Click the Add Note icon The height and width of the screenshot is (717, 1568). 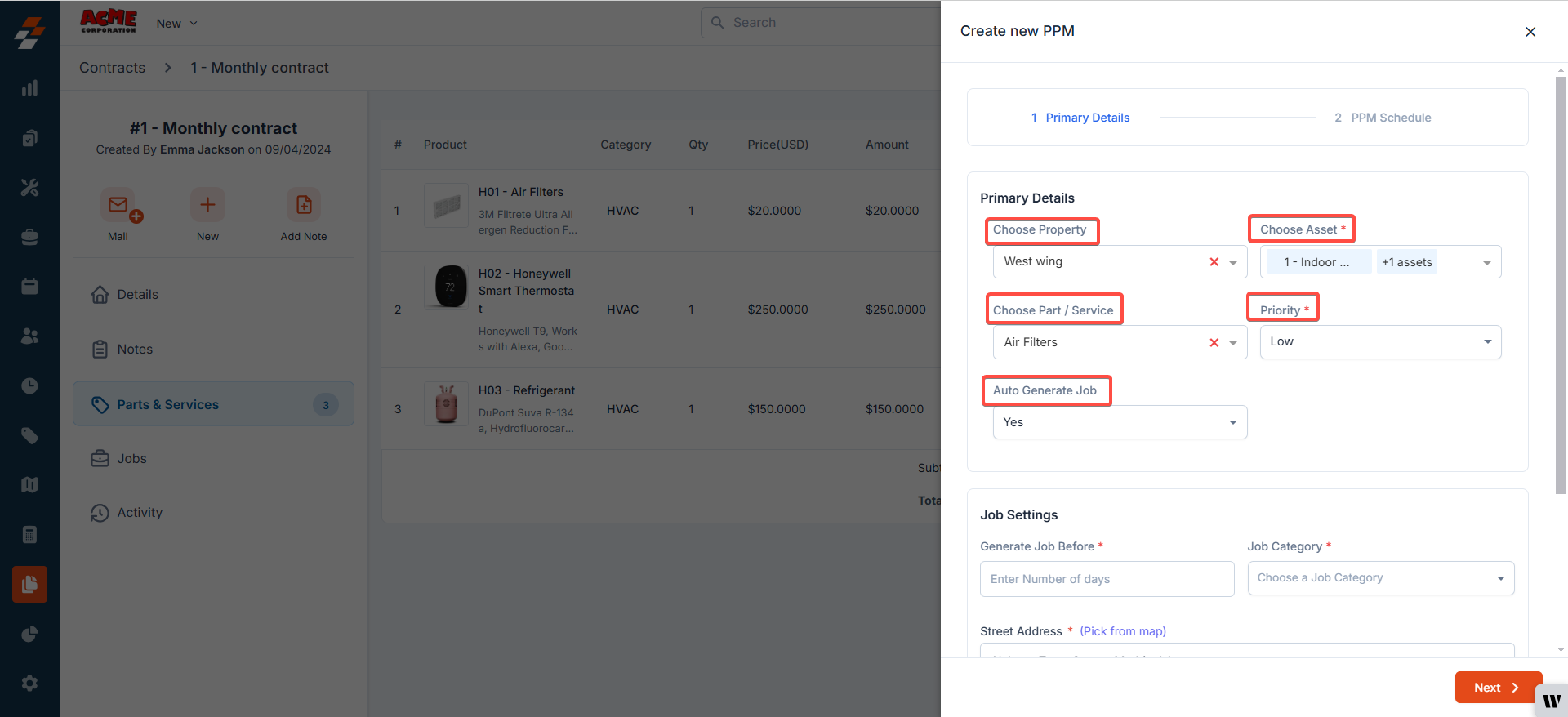[304, 205]
